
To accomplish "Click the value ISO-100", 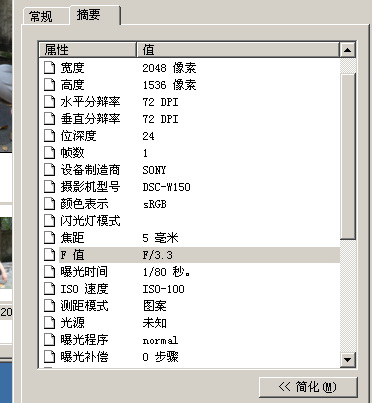I will pyautogui.click(x=163, y=289).
